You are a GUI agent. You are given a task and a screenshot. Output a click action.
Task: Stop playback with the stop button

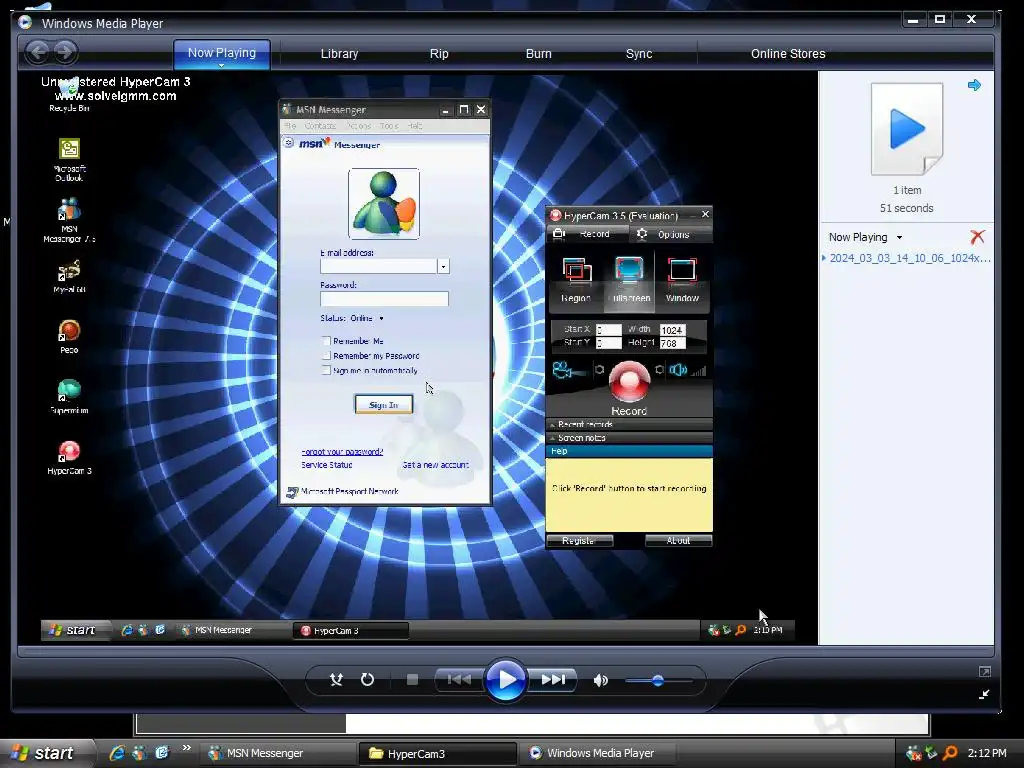412,680
